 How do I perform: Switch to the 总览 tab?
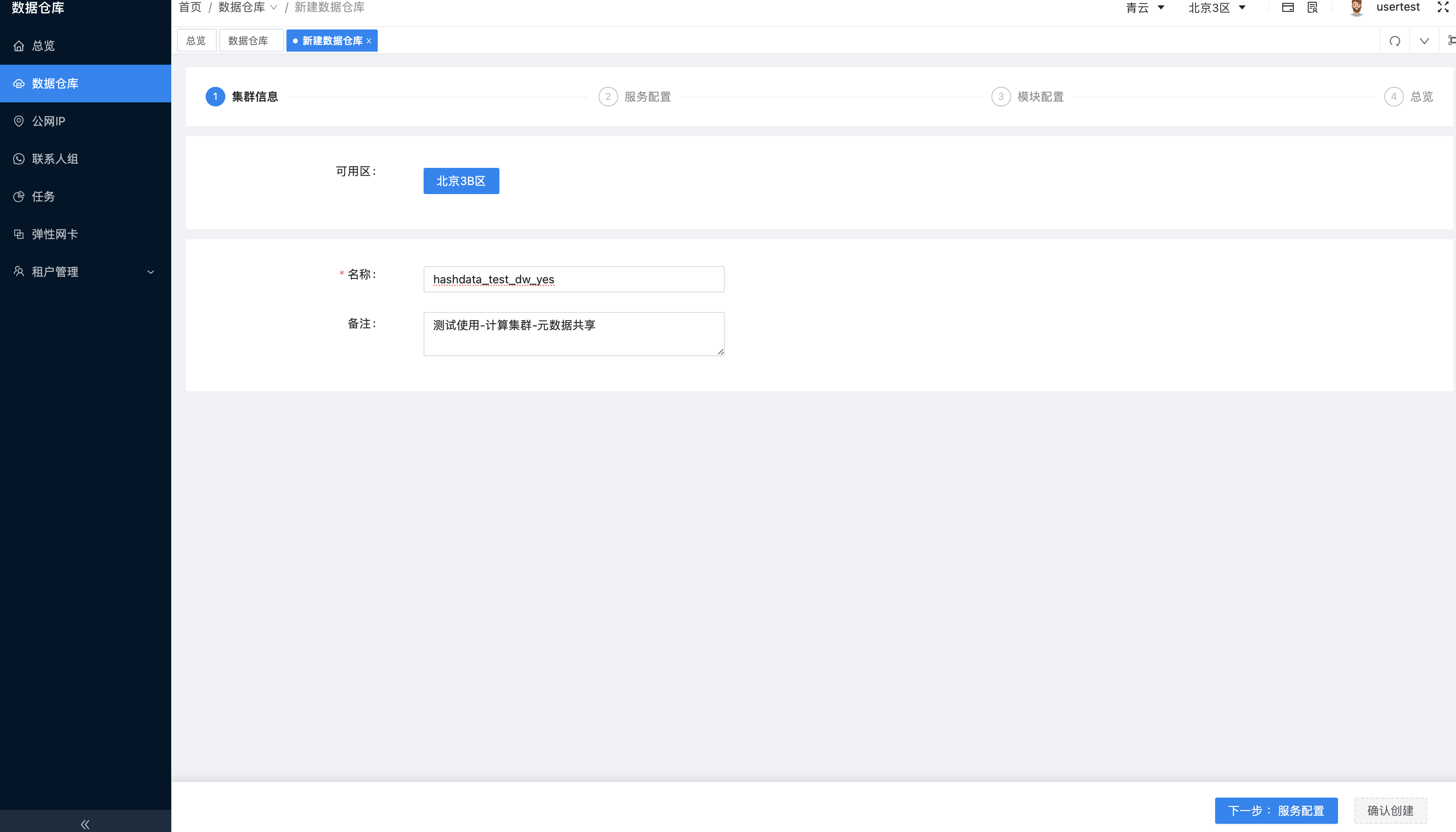[x=196, y=40]
